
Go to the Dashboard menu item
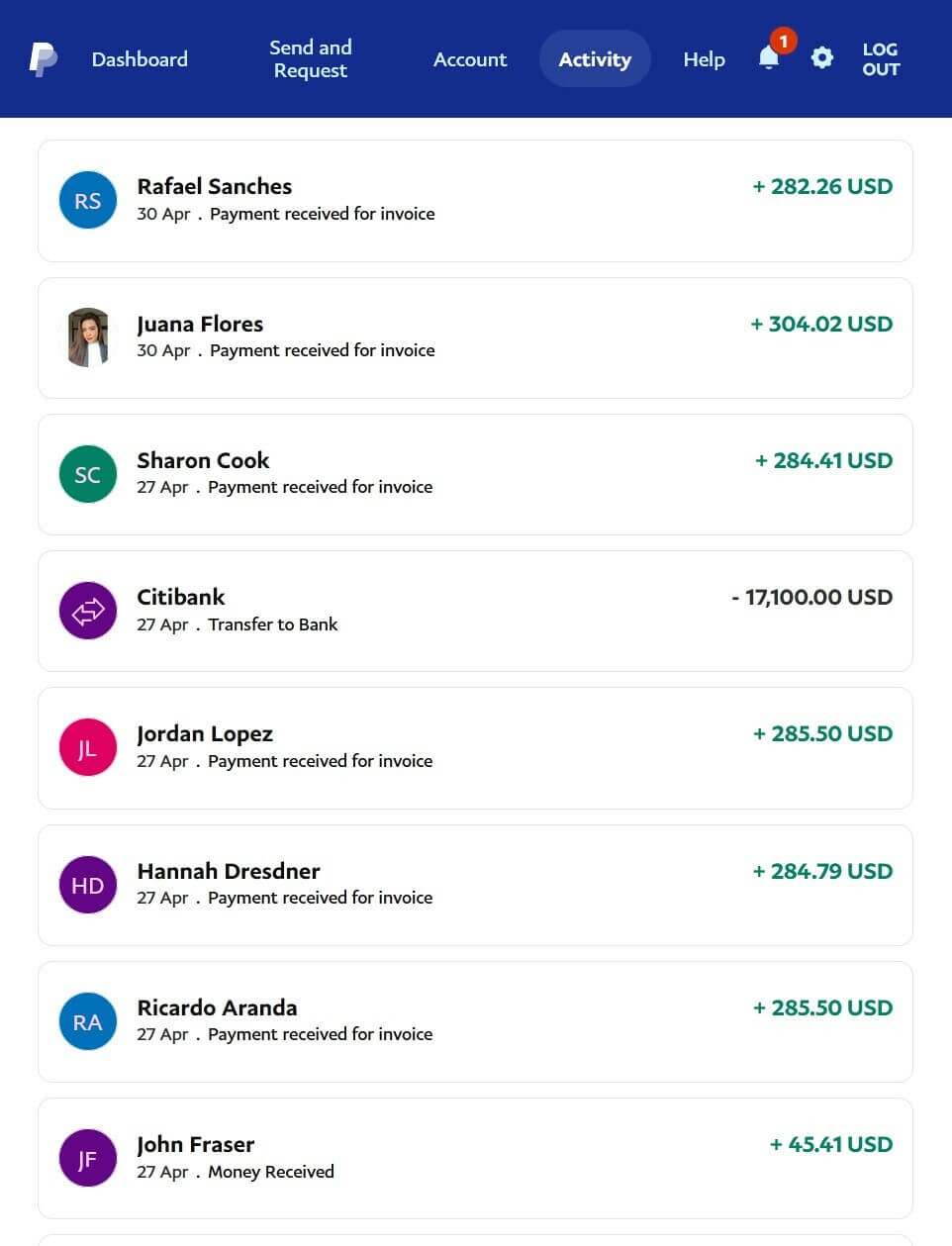140,59
